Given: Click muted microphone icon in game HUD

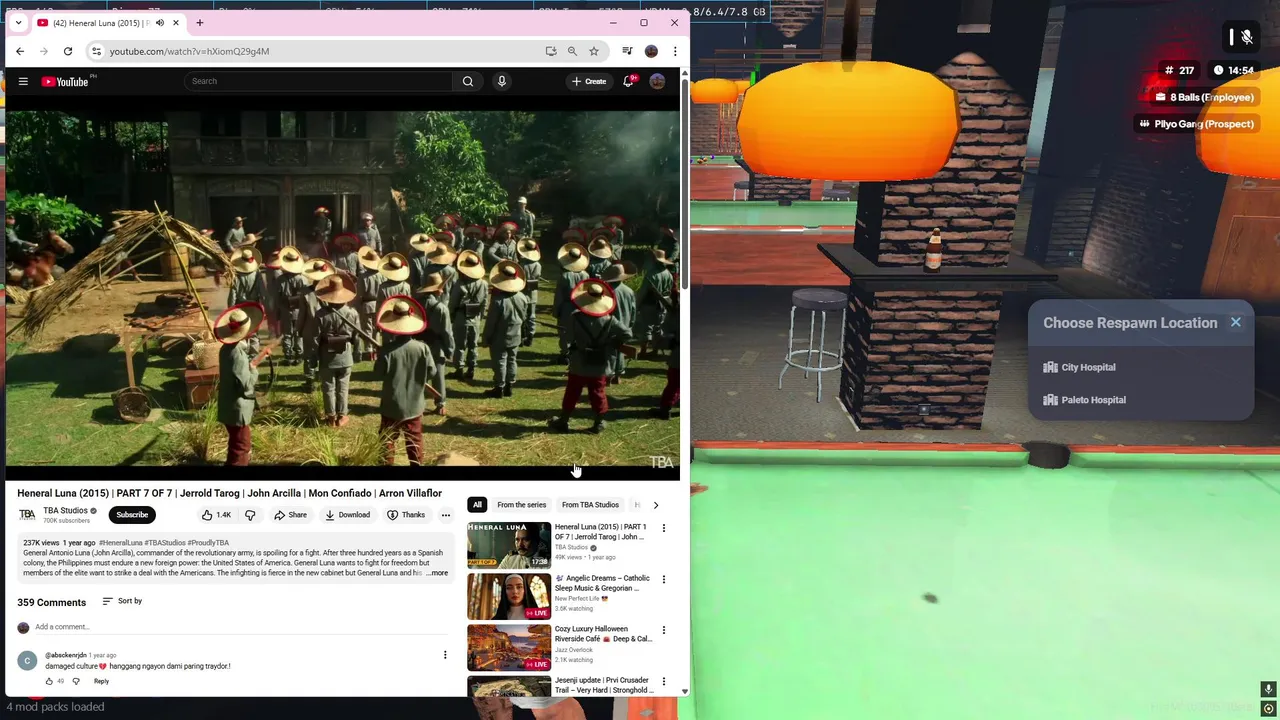Looking at the screenshot, I should click(x=1247, y=37).
